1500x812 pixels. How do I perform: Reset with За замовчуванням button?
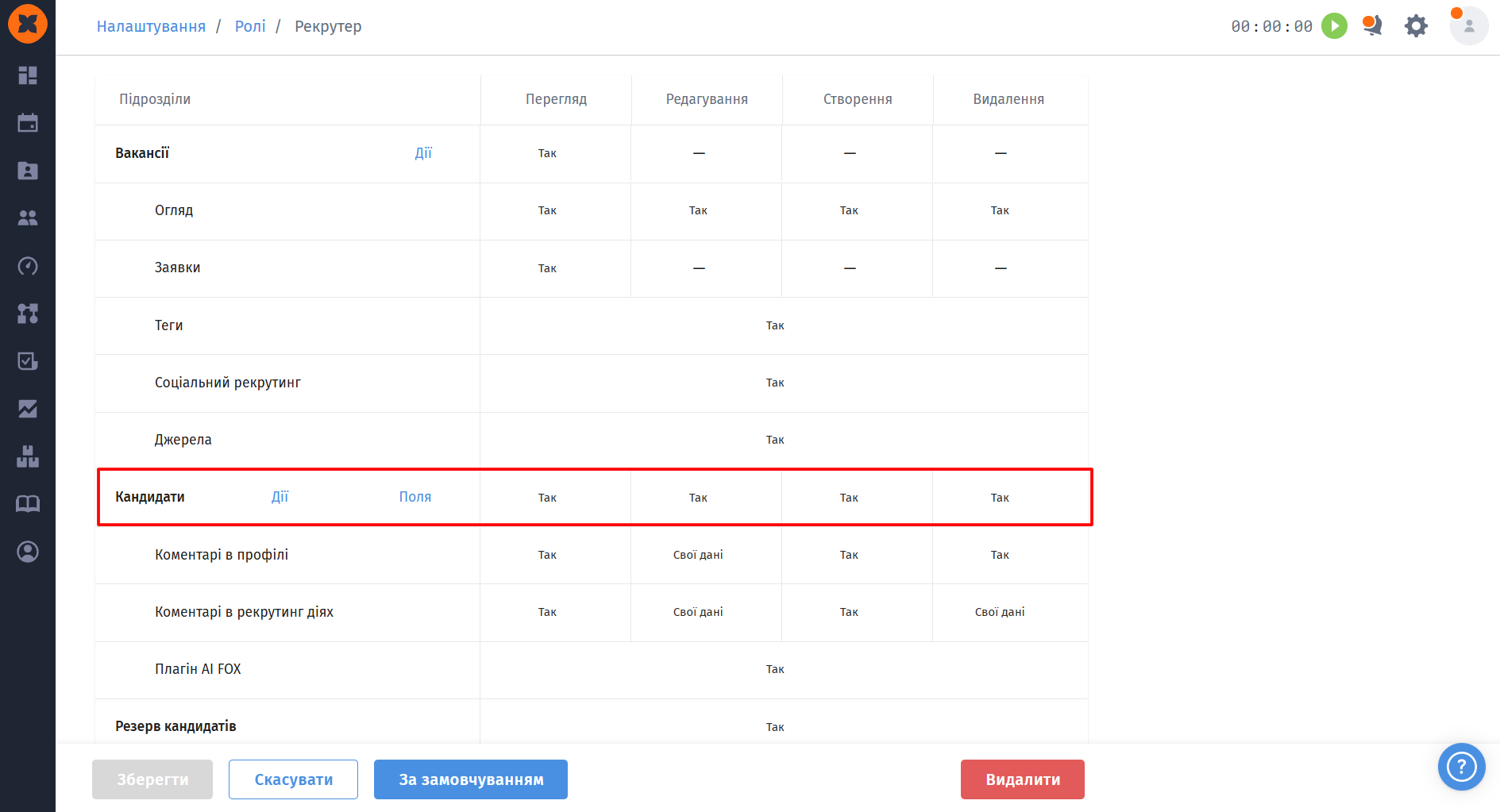click(x=471, y=779)
